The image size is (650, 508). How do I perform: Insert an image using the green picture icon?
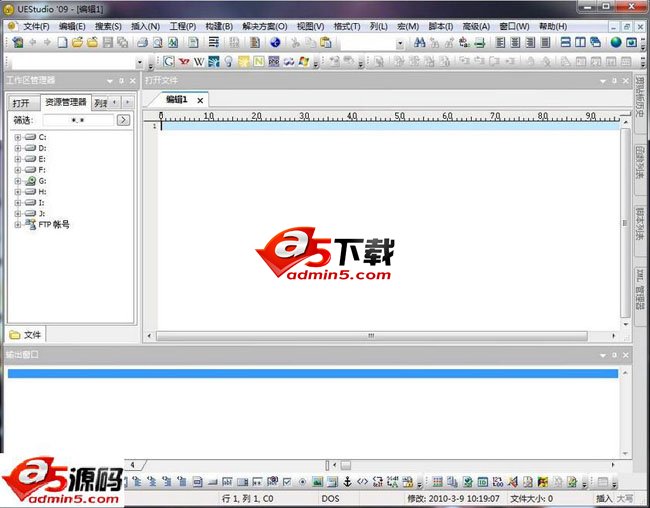pyautogui.click(x=317, y=482)
